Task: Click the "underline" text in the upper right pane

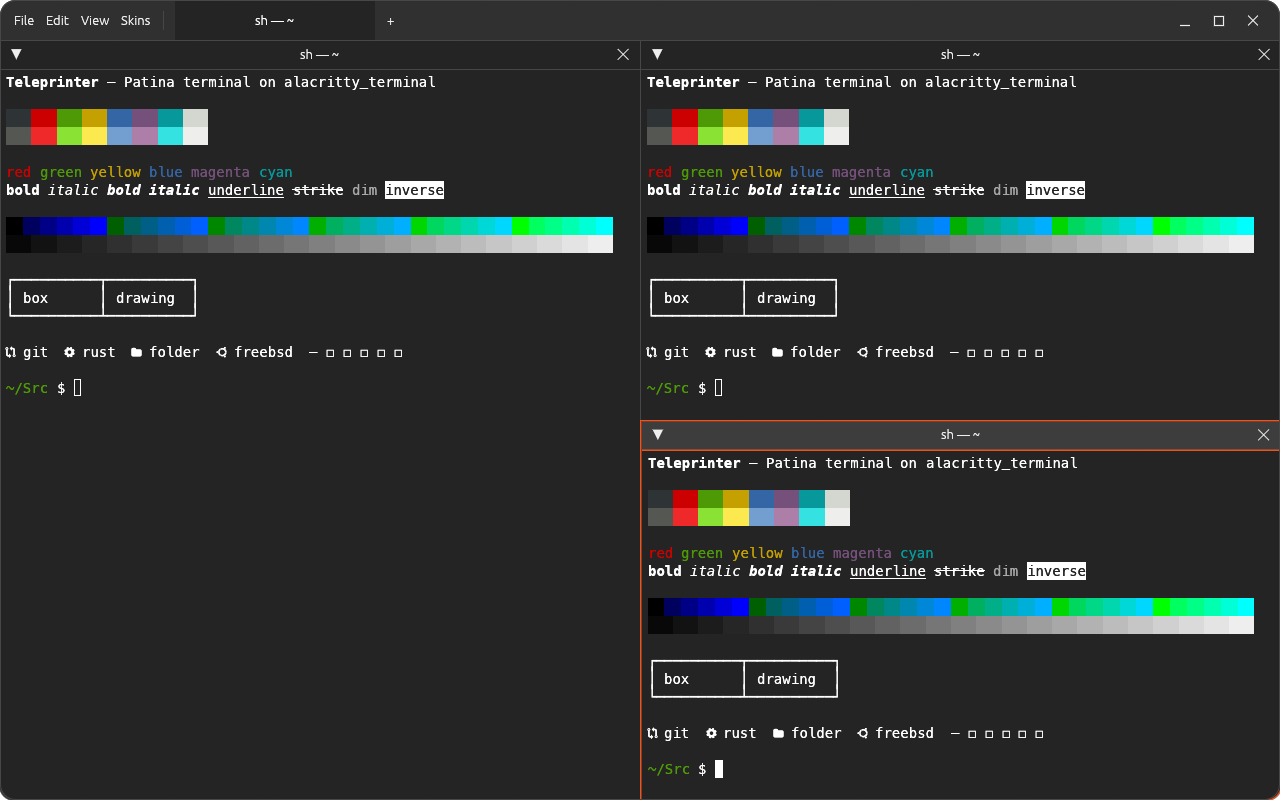Action: click(887, 190)
